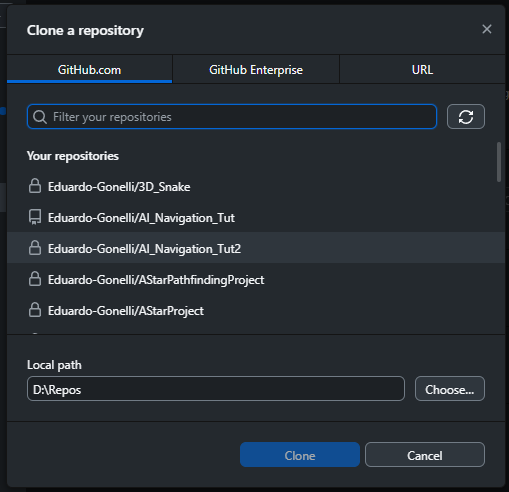The image size is (509, 492).
Task: Open the URL tab
Action: pos(422,70)
